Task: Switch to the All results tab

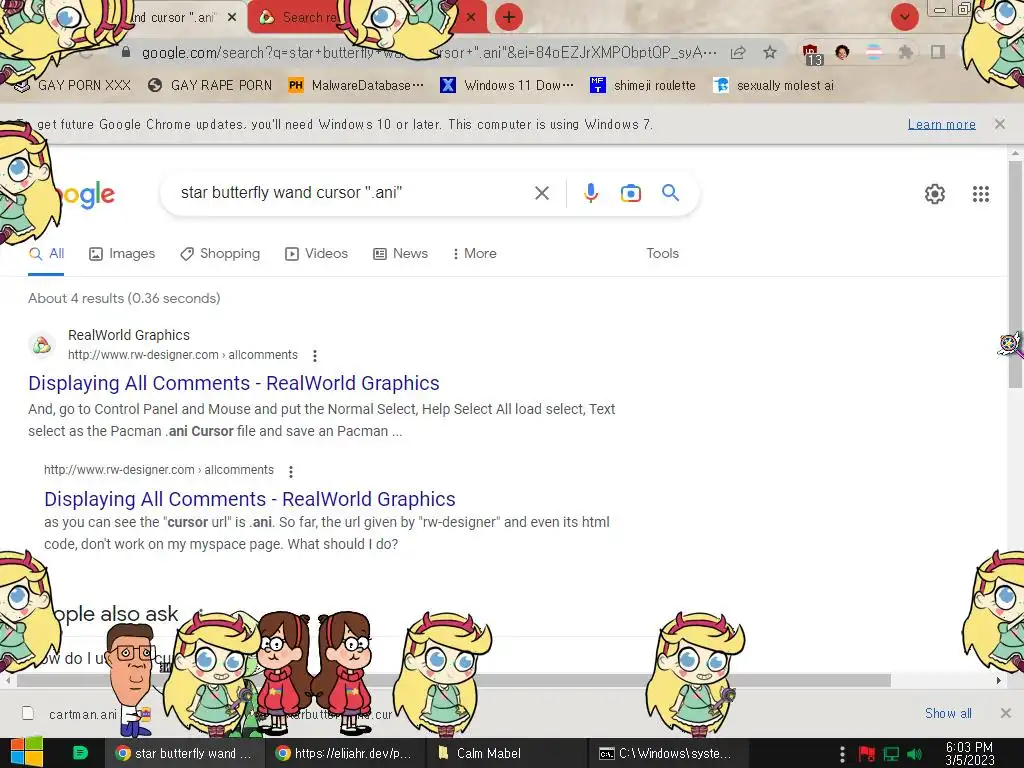Action: tap(46, 253)
